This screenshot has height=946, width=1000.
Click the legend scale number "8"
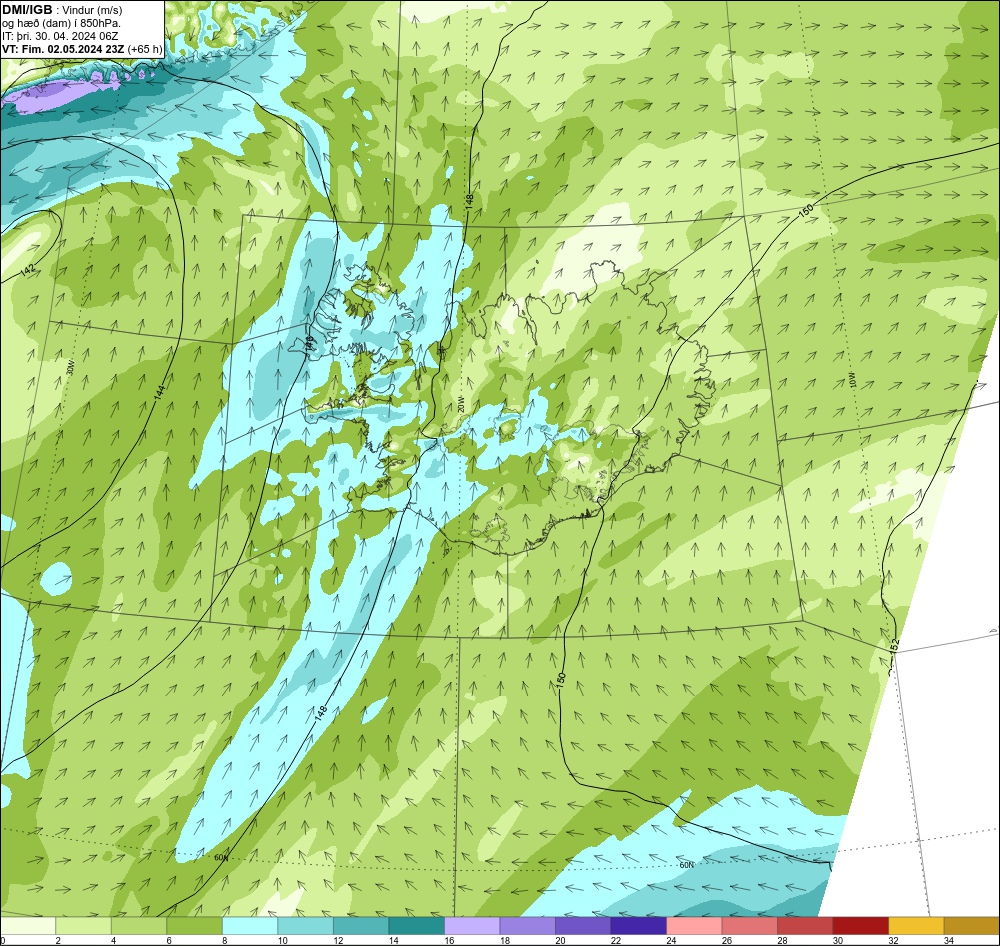(x=224, y=940)
